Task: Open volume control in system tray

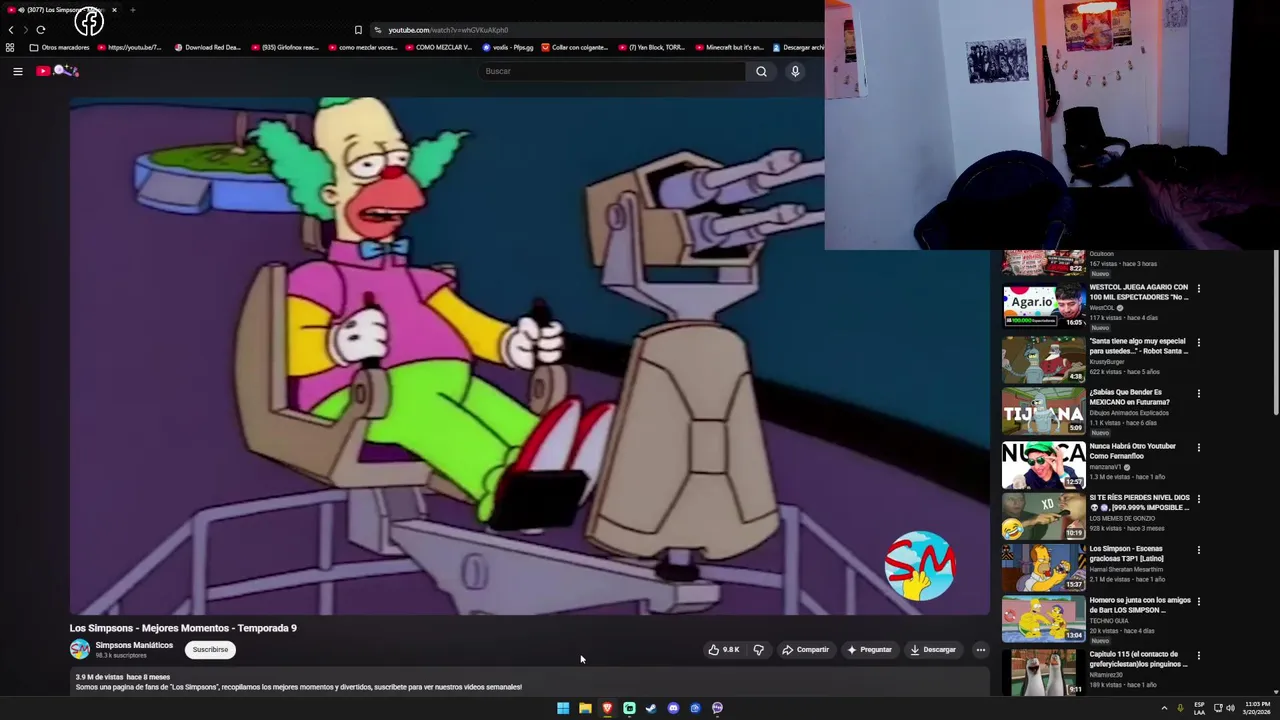Action: click(x=1230, y=708)
